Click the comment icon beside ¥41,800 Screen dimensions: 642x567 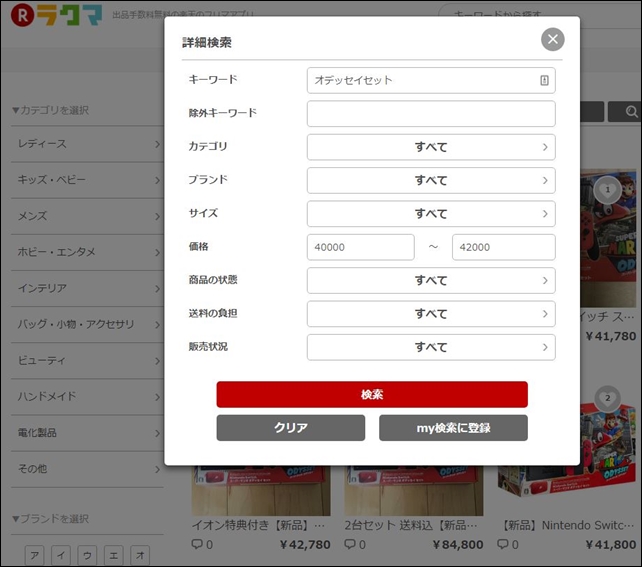[502, 544]
